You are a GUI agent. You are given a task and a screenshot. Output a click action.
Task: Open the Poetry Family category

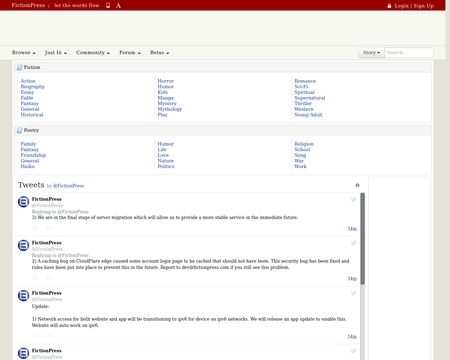[x=28, y=144]
